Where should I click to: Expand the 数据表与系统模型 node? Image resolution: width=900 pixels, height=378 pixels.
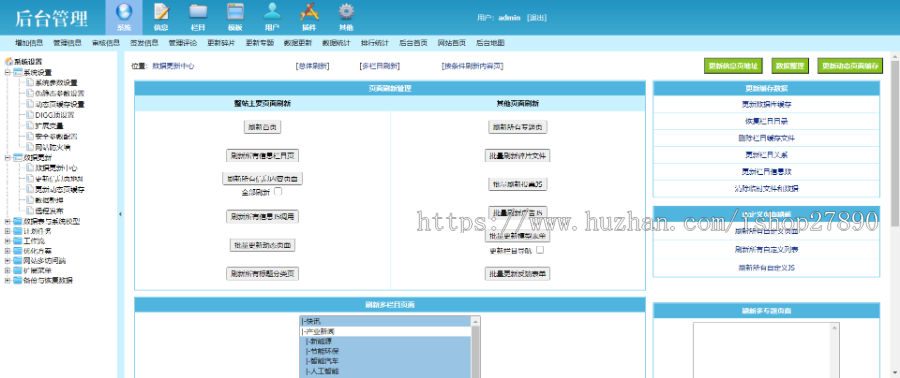click(7, 221)
